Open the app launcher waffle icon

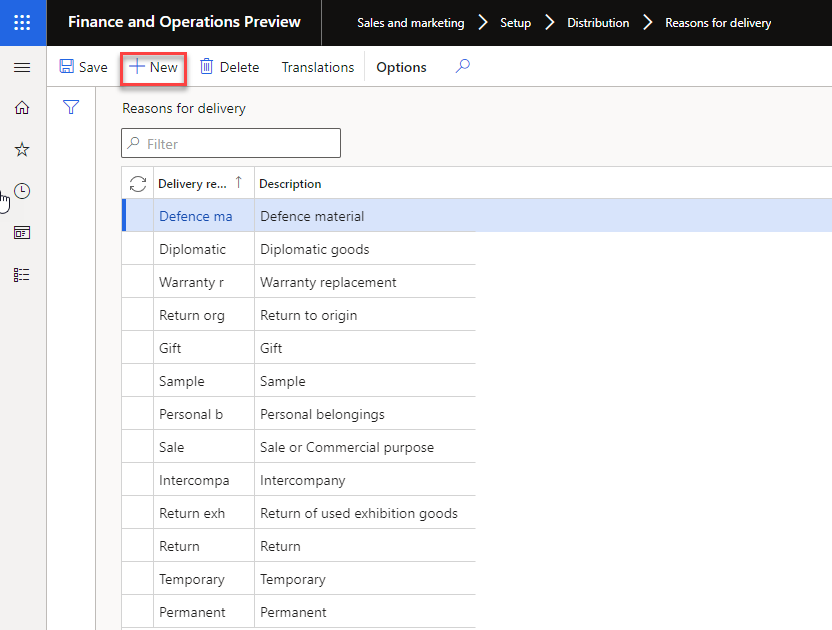tap(22, 22)
